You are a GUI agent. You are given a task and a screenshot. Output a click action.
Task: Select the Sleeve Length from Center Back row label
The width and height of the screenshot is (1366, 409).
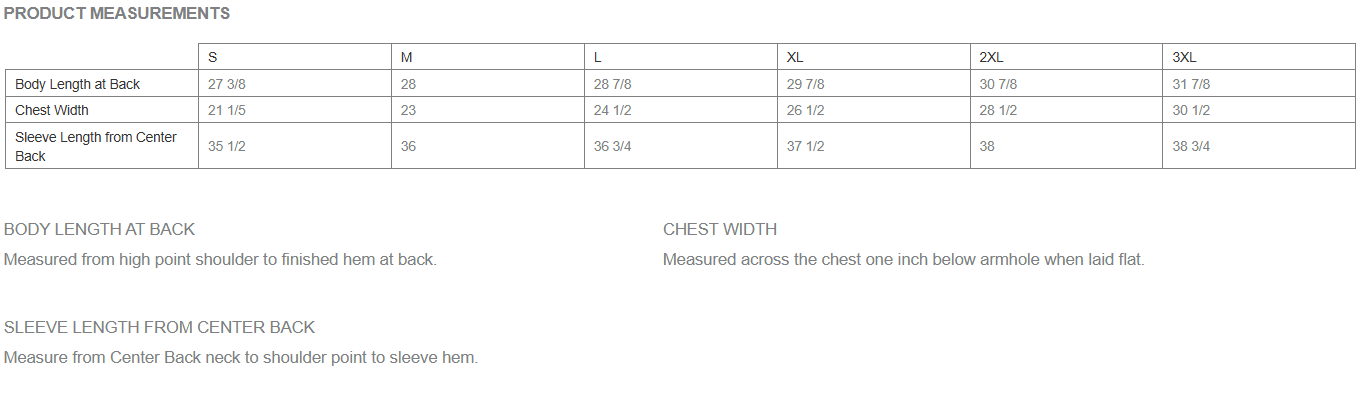tap(96, 146)
